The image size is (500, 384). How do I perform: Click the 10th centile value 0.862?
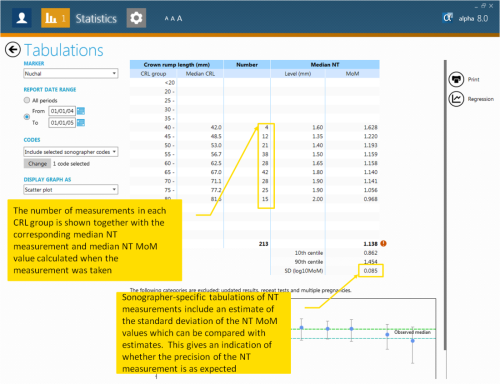[370, 253]
